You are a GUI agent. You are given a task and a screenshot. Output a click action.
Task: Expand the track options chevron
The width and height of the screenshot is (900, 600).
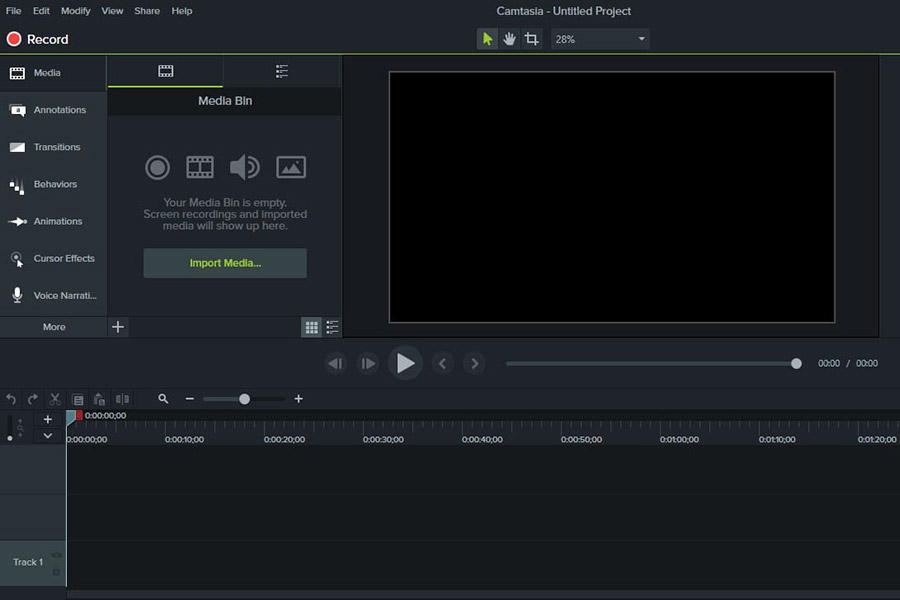(48, 436)
